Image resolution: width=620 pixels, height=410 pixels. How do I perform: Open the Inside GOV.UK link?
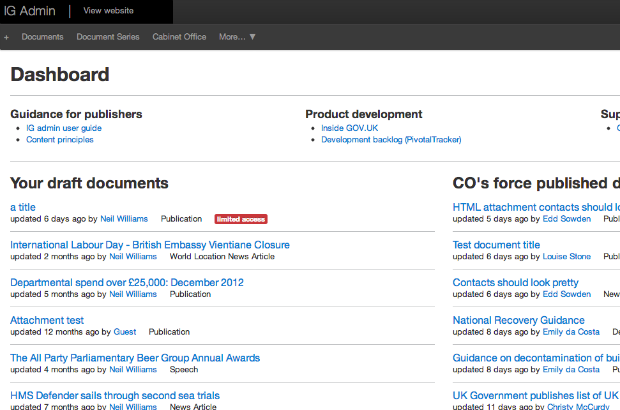tap(350, 128)
